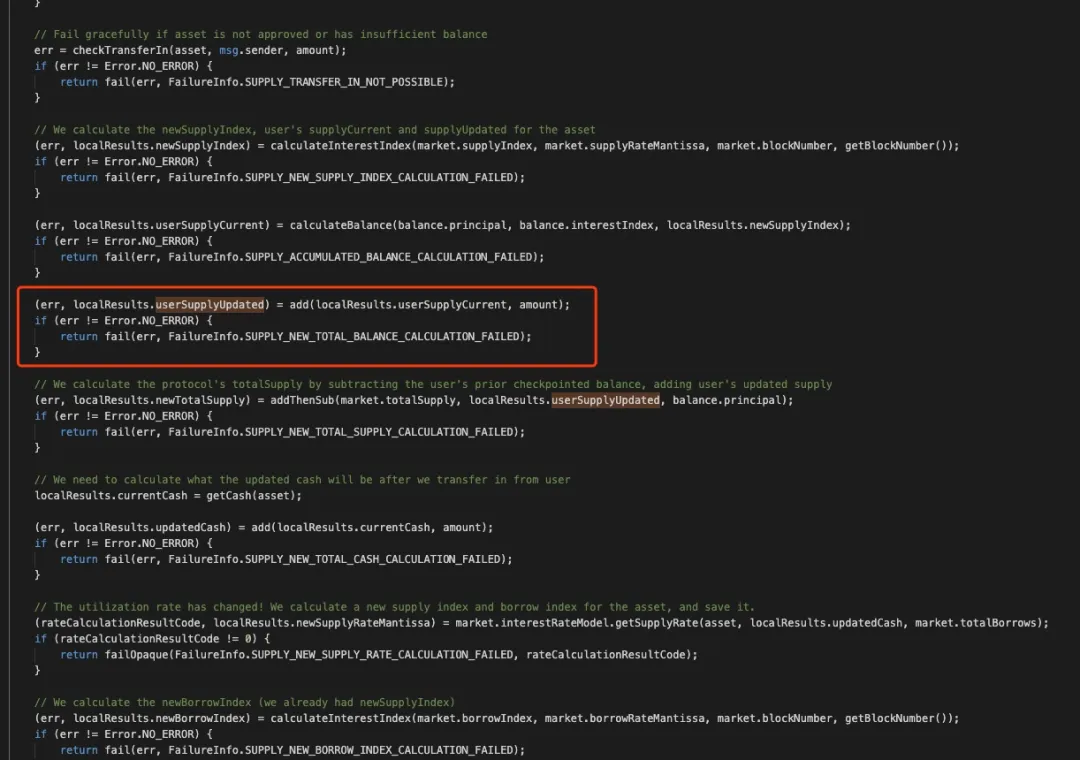Click SUPPLY_ACCUMULATED_BALANCE_CALCULATION_FAILED text
Screen dimensions: 1080x760
click(x=390, y=257)
